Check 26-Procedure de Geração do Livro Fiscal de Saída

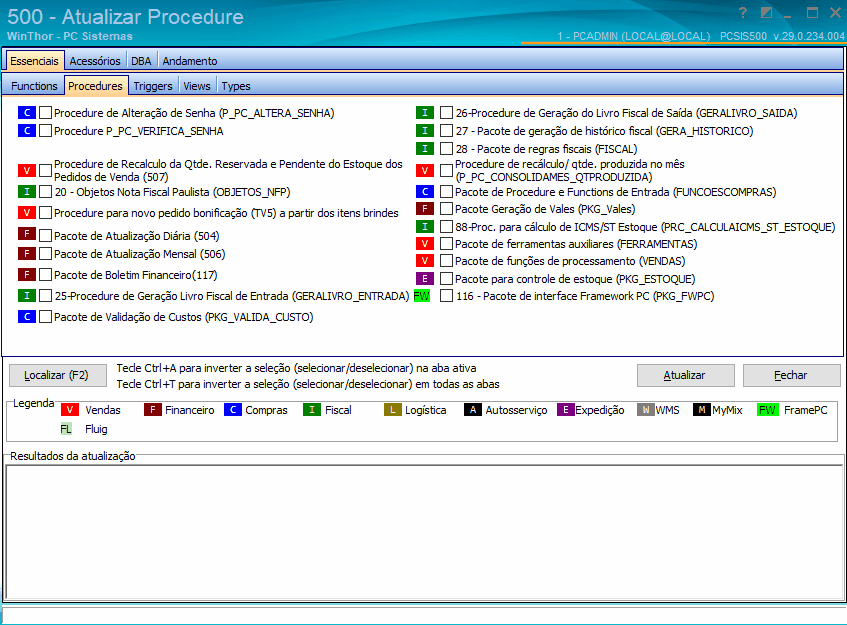446,113
